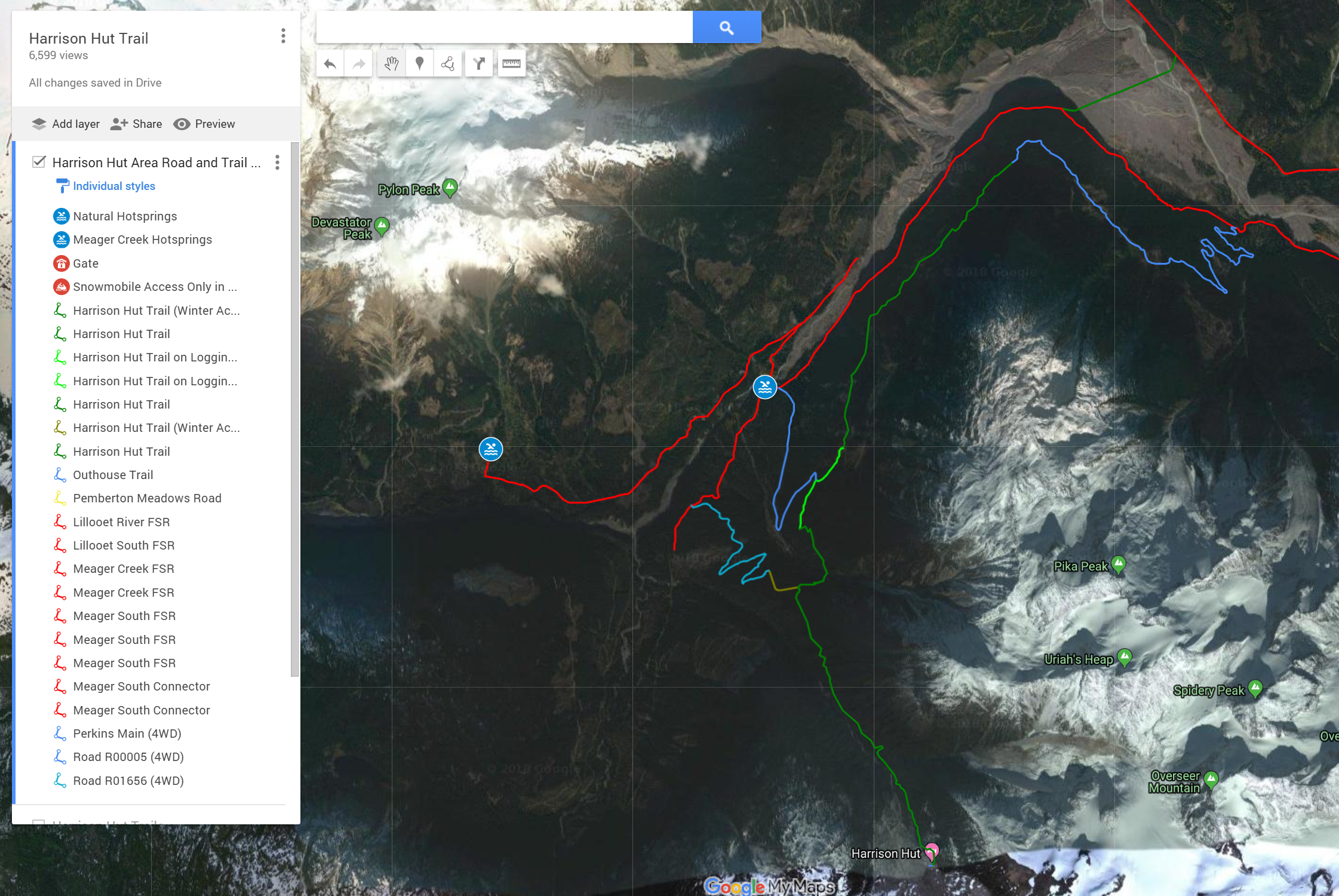Select the hand pan tool
Viewport: 1339px width, 896px height.
(x=391, y=63)
